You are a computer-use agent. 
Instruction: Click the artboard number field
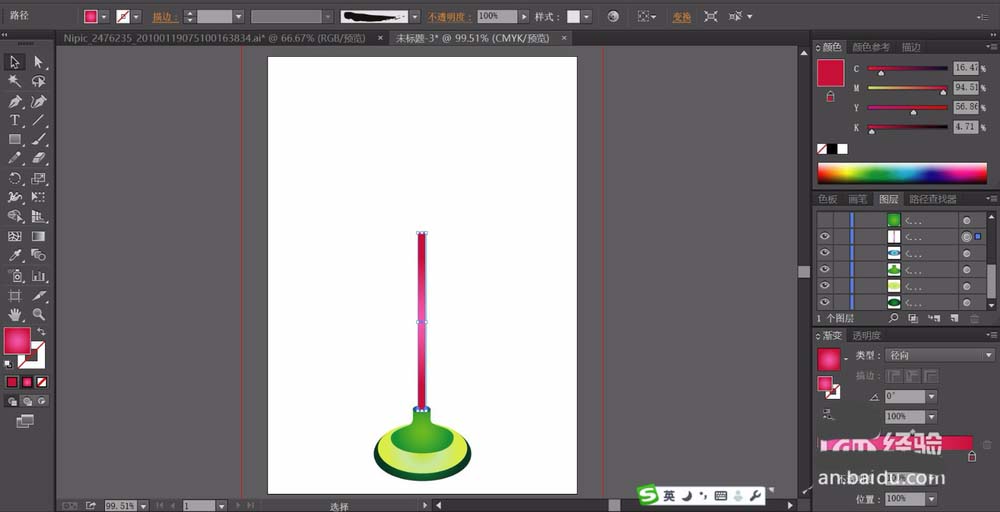[x=199, y=506]
